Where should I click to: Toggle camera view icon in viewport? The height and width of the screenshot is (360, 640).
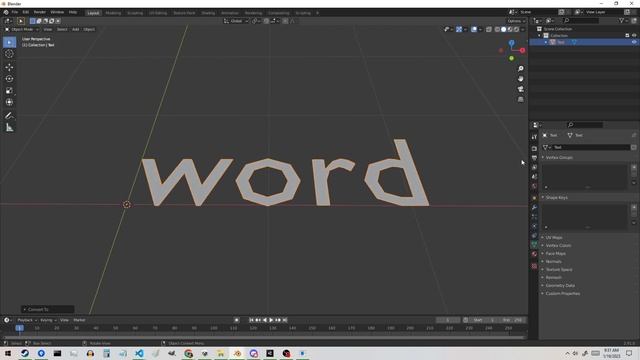pos(520,89)
